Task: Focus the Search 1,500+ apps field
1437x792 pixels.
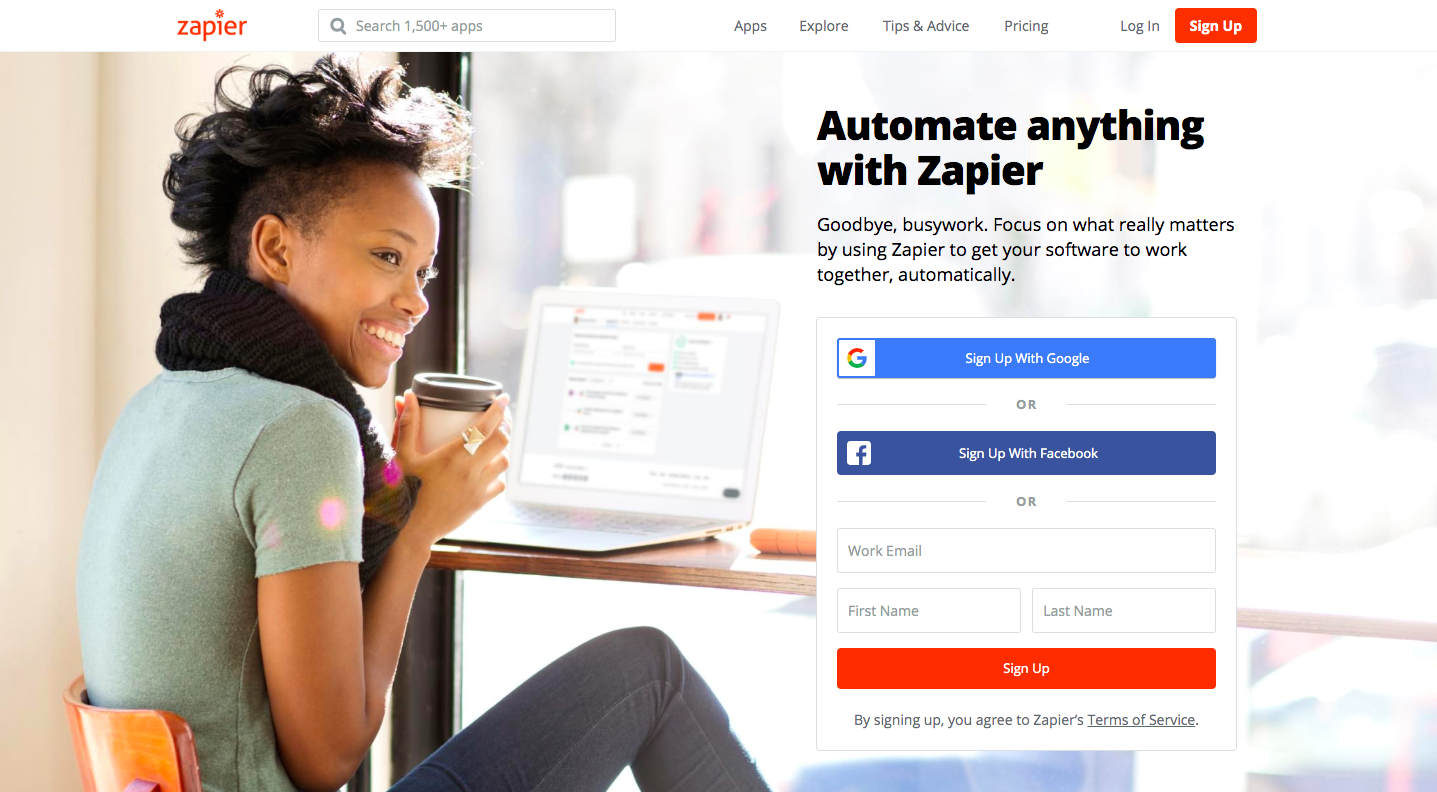Action: coord(467,26)
